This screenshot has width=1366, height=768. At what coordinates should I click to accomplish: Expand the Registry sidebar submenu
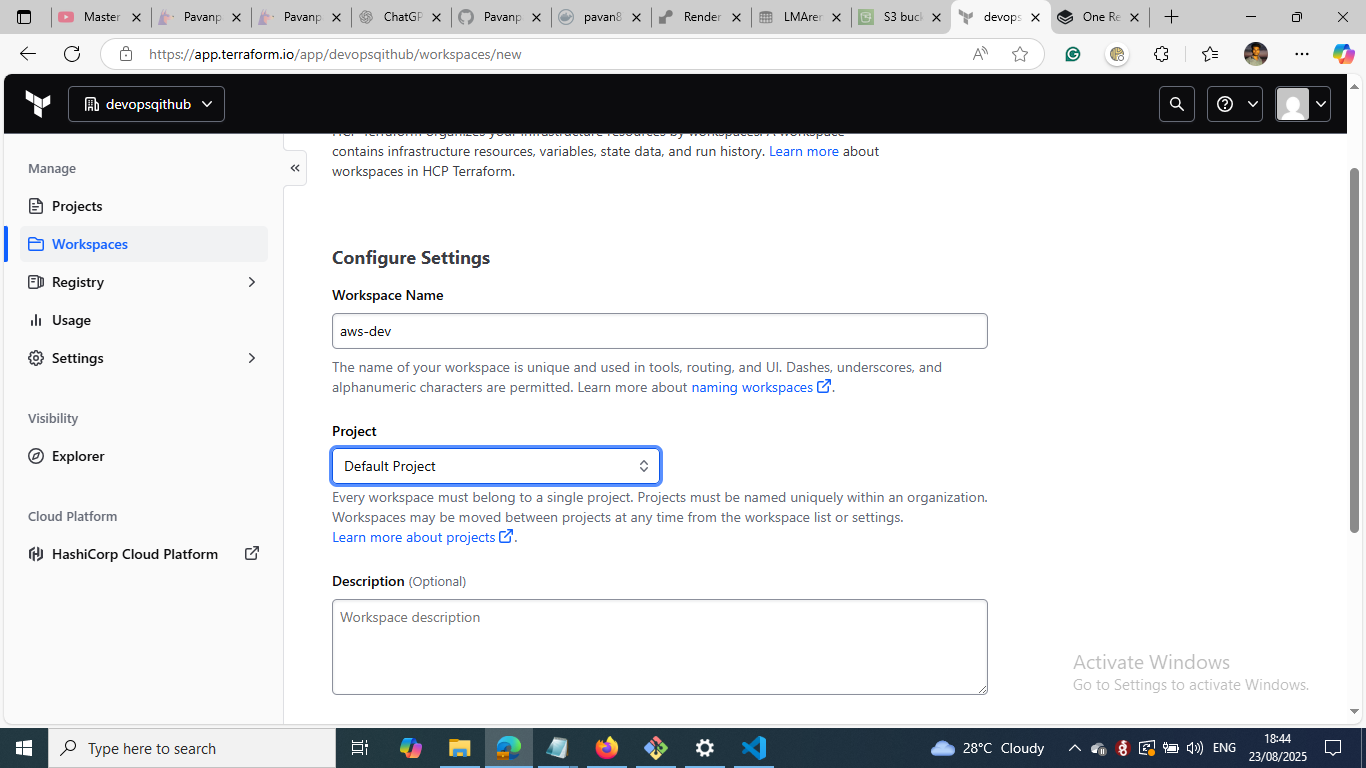(x=251, y=282)
